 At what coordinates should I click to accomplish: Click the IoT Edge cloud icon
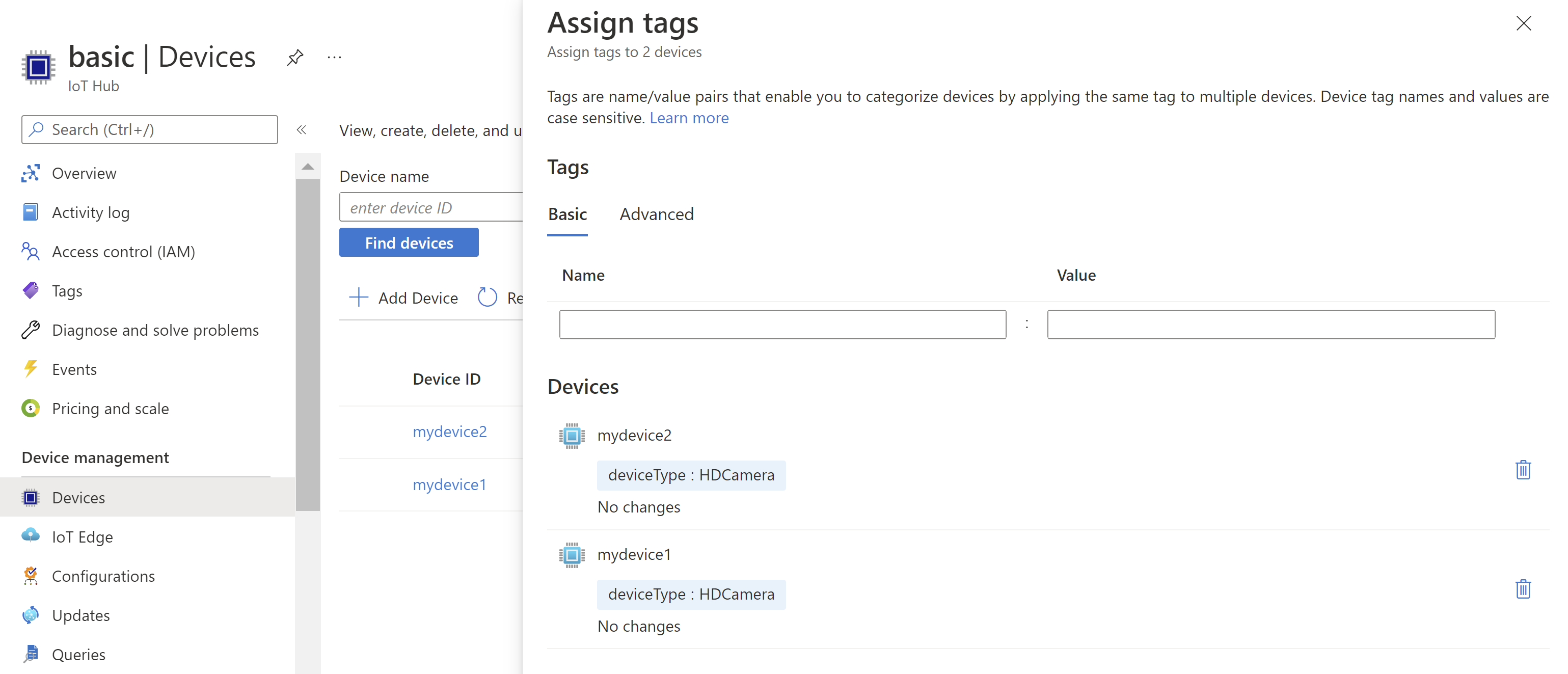tap(29, 536)
